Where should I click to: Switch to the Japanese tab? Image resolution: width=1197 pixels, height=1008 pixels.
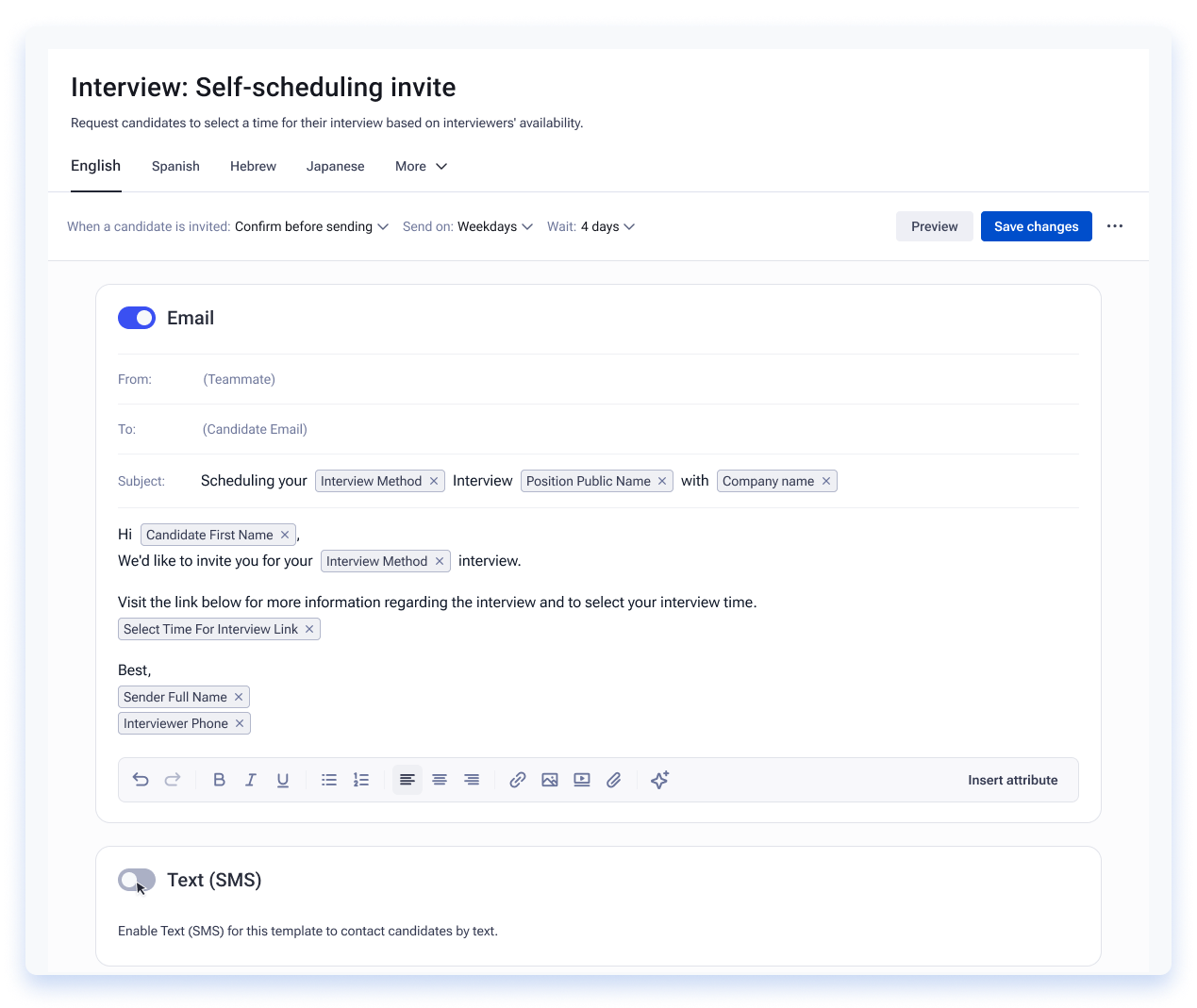coord(335,166)
